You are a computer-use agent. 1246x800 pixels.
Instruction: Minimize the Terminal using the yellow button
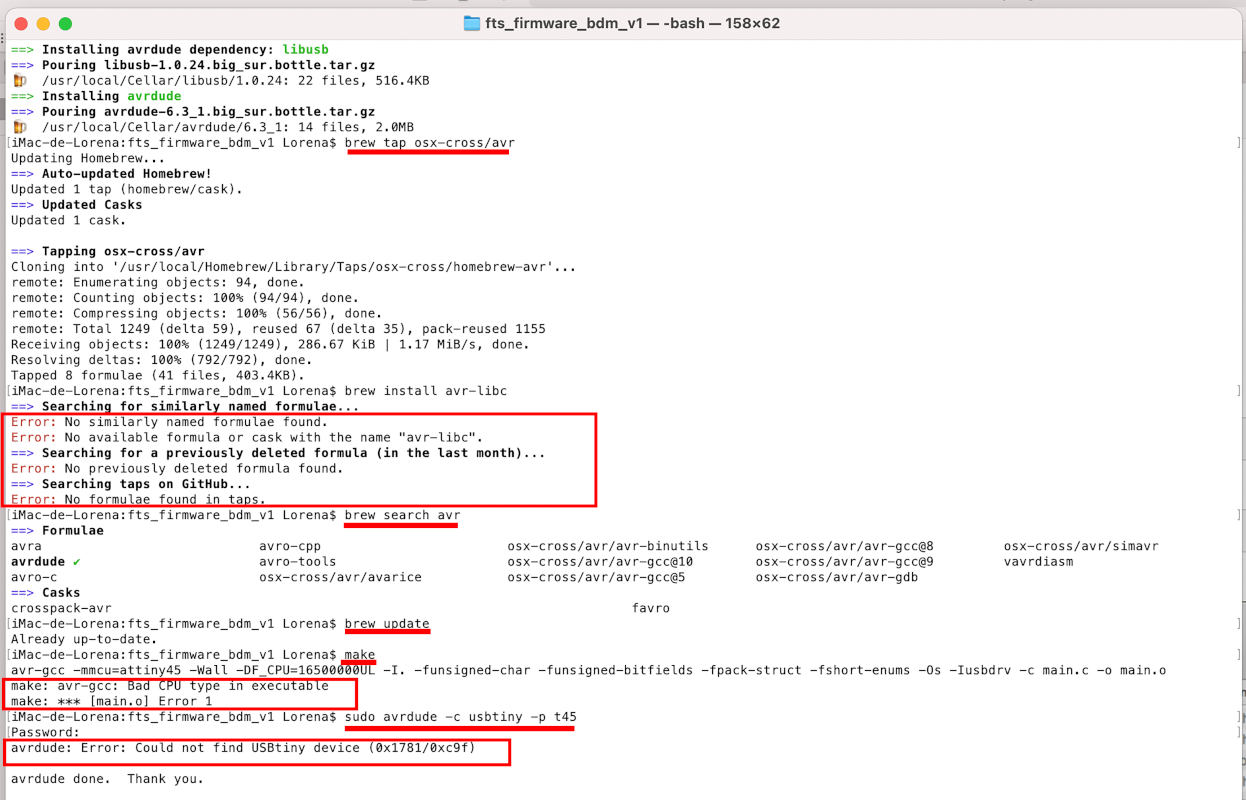coord(43,23)
